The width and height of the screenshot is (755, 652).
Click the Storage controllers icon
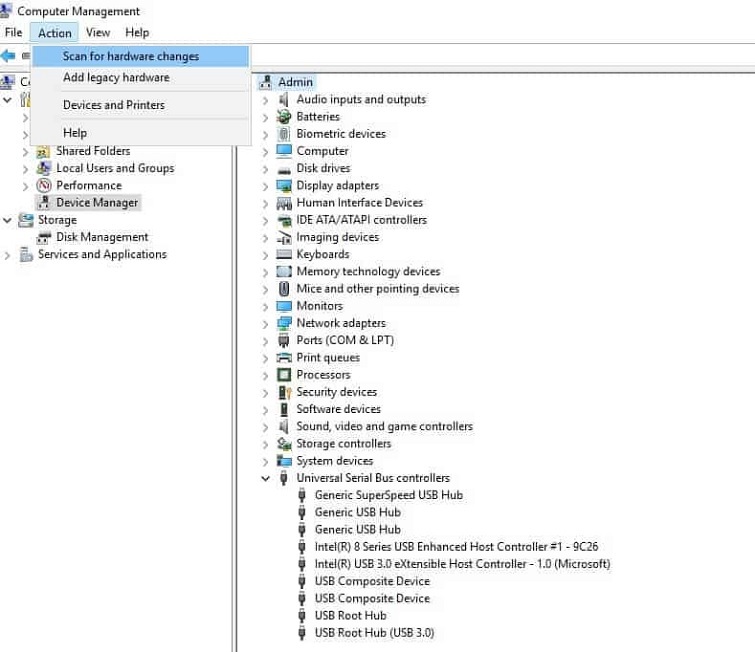284,444
